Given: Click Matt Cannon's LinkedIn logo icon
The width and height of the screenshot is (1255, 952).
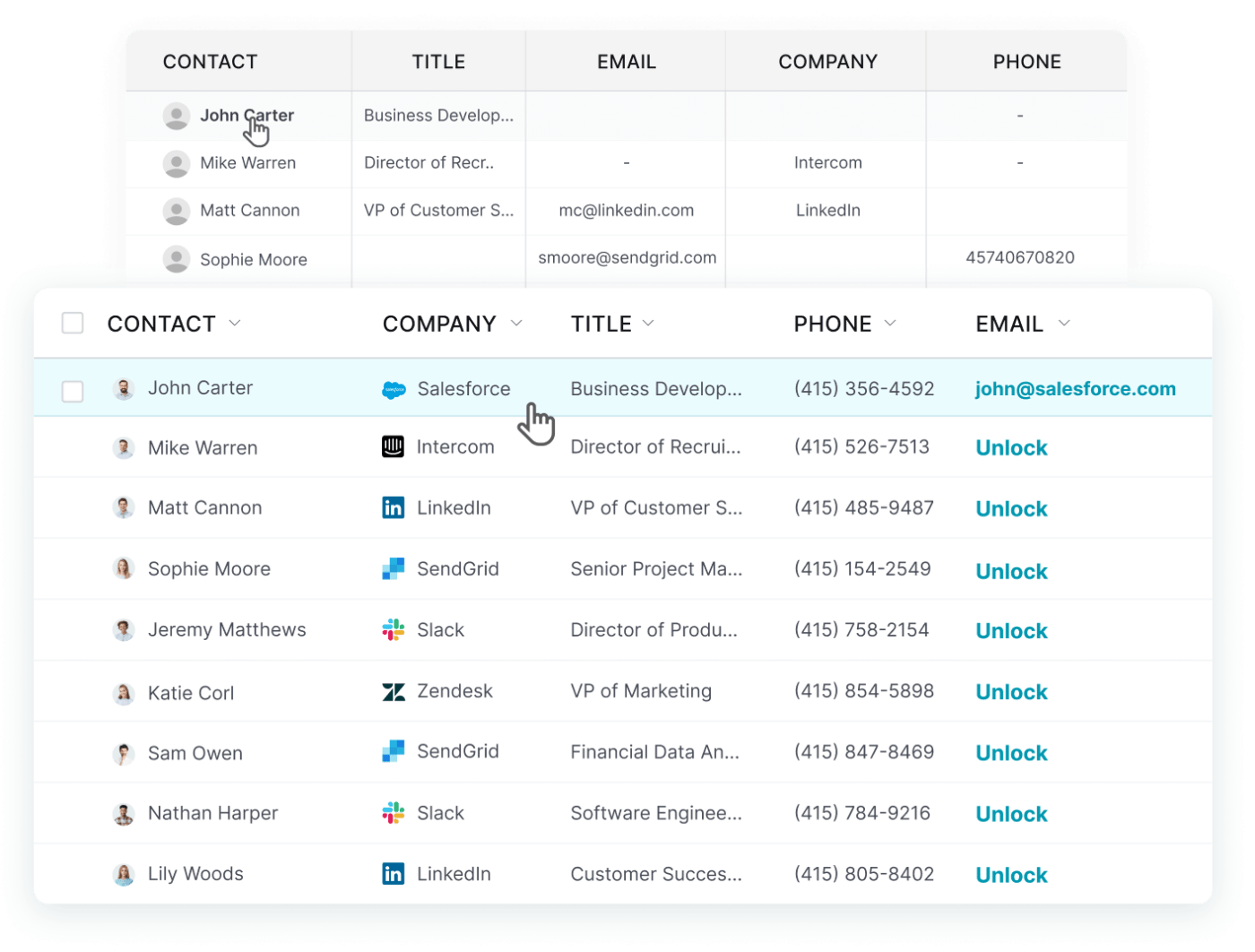Looking at the screenshot, I should (x=393, y=508).
